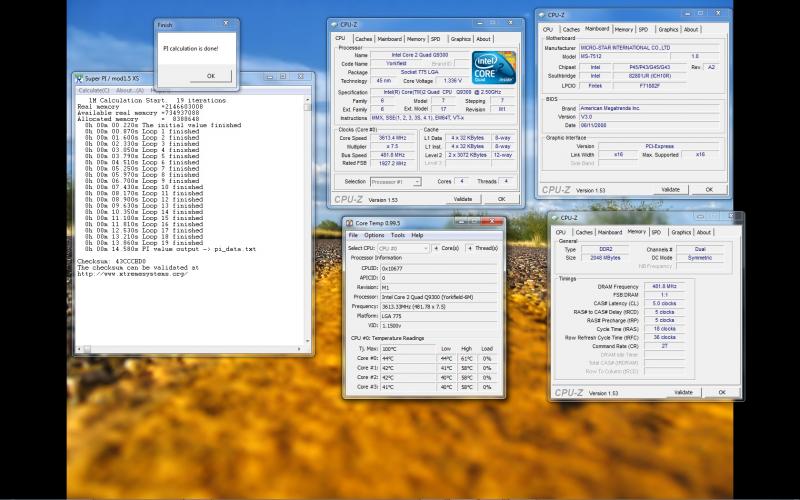Open About...(A) menu in Super PI
The width and height of the screenshot is (800, 500).
point(130,90)
